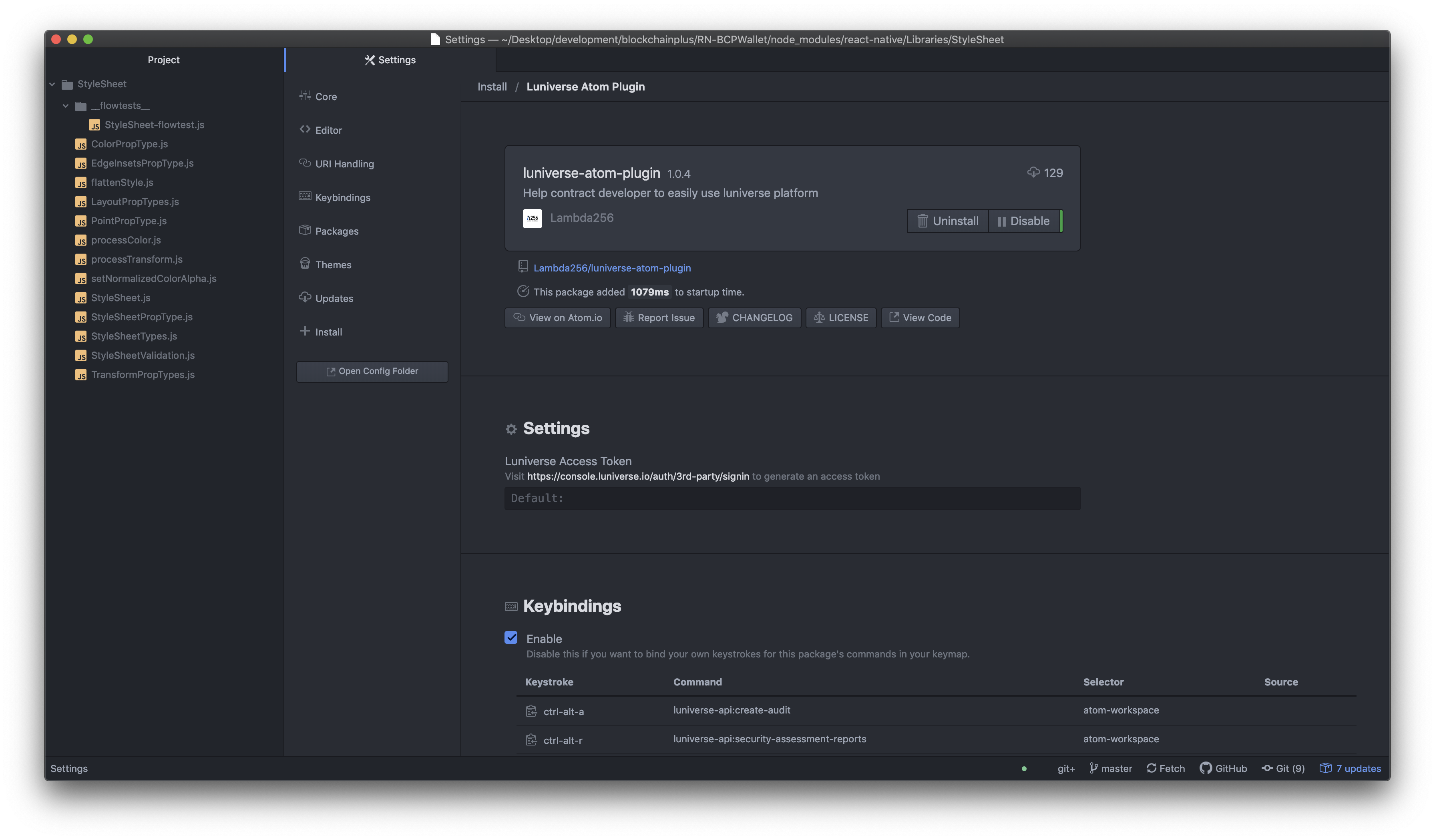
Task: Click the 7 updates status item
Action: (x=1350, y=768)
